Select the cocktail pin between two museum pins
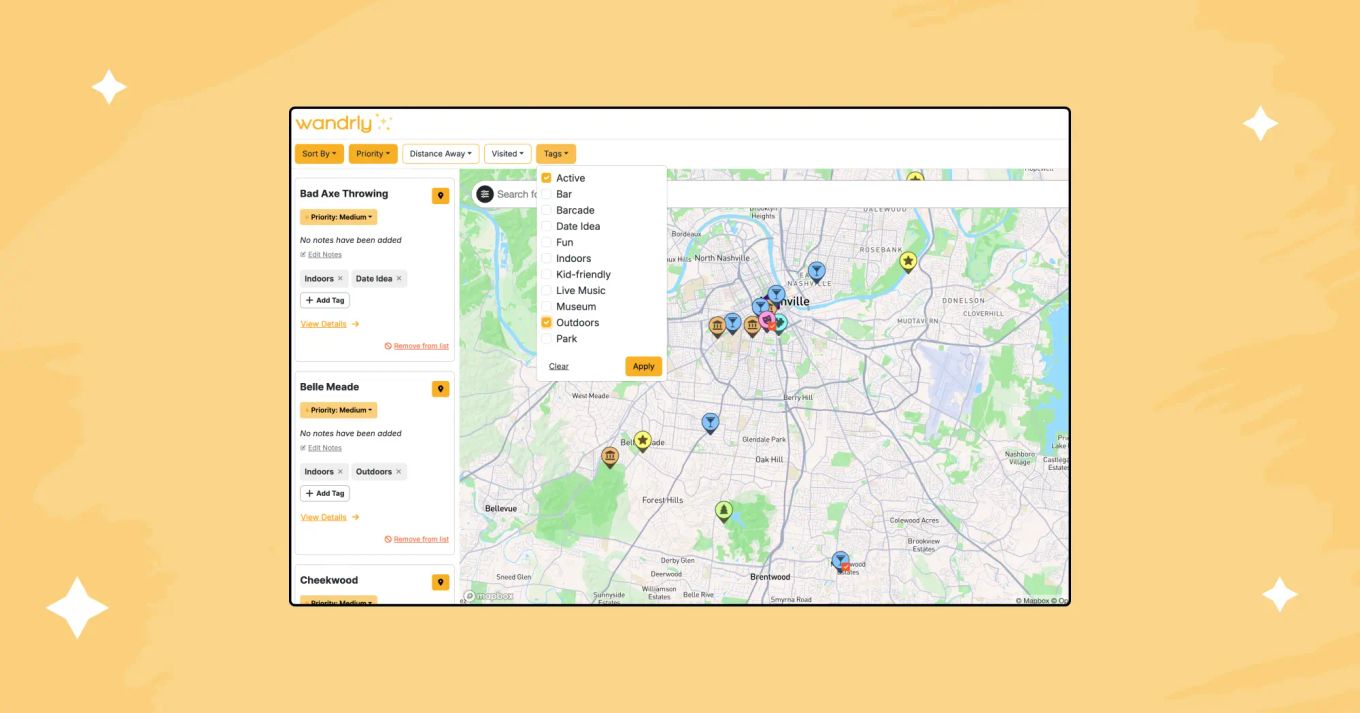The image size is (1360, 713). (733, 322)
